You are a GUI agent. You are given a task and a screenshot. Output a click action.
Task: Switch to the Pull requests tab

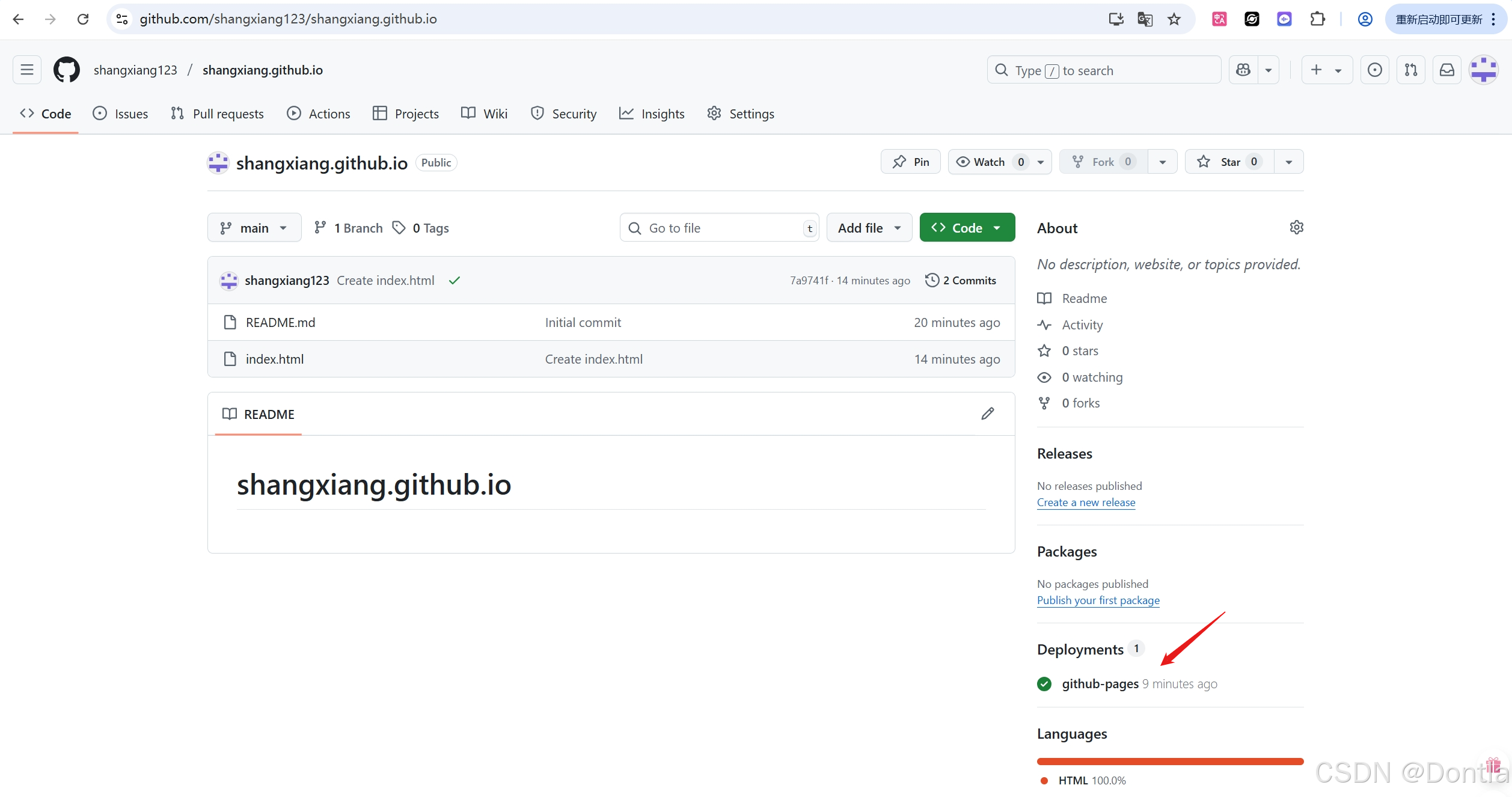click(x=217, y=114)
